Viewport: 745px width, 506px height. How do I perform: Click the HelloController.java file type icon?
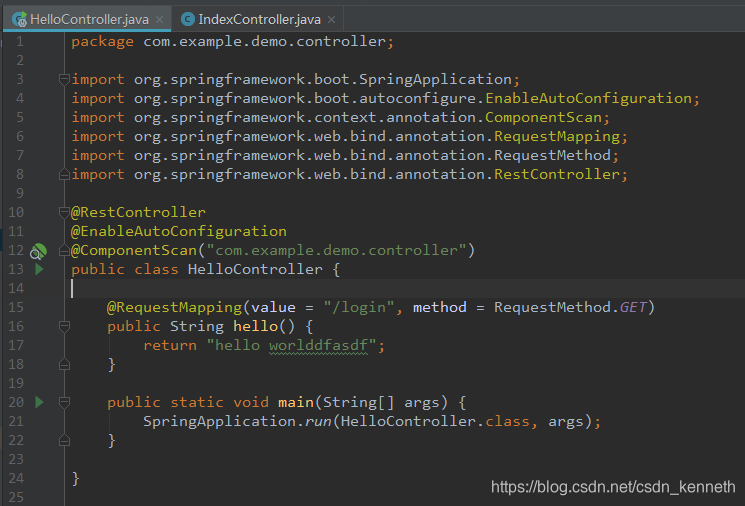[19, 19]
